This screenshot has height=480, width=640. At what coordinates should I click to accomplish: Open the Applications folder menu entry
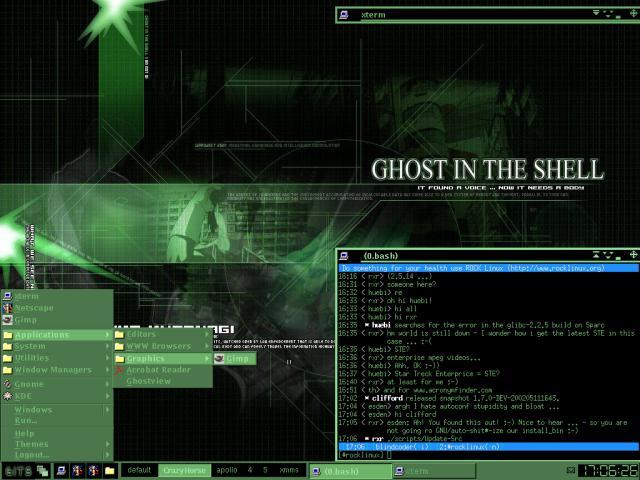click(57, 335)
